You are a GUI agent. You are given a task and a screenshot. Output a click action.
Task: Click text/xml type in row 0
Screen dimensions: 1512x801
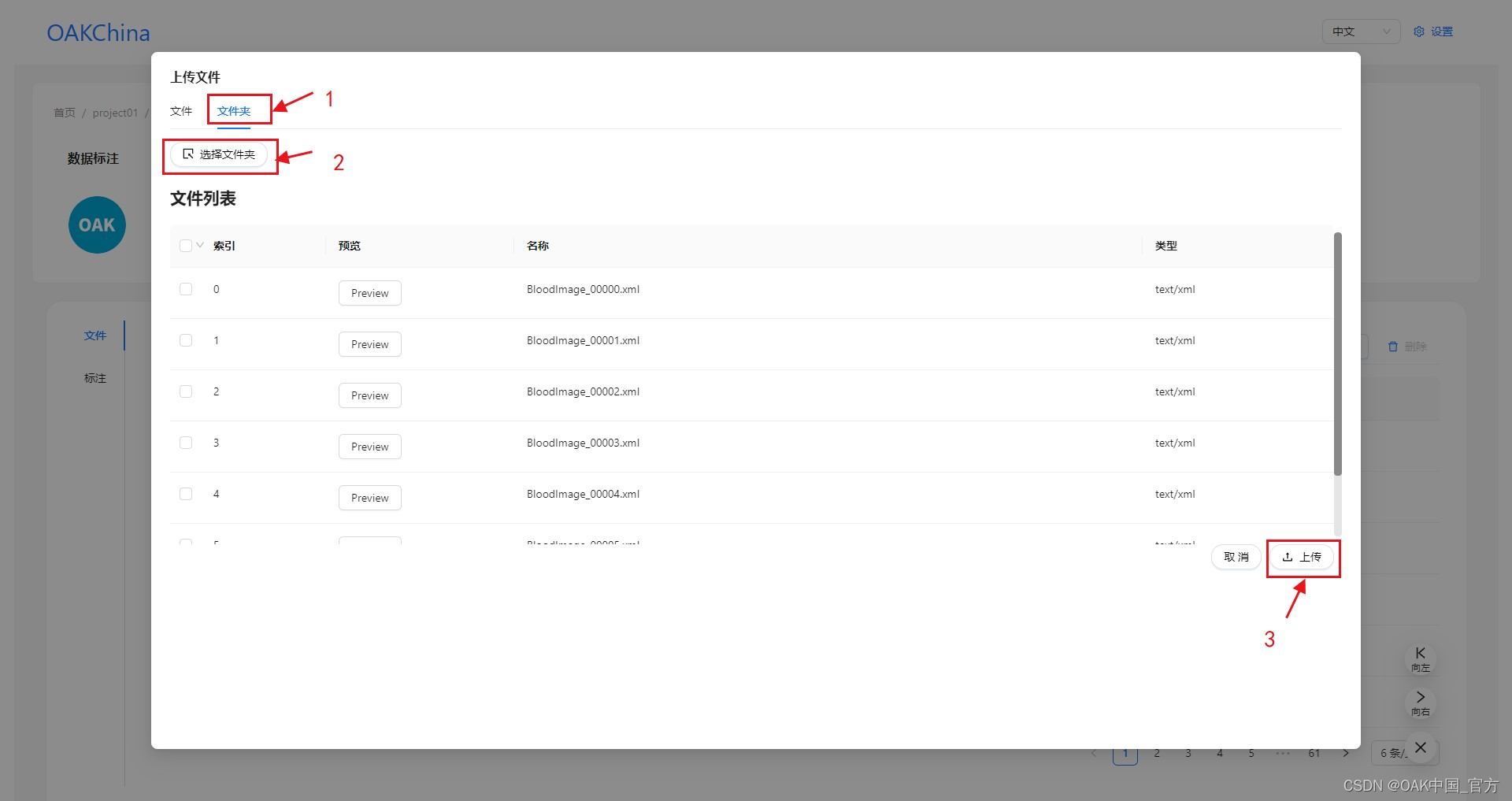pos(1175,289)
